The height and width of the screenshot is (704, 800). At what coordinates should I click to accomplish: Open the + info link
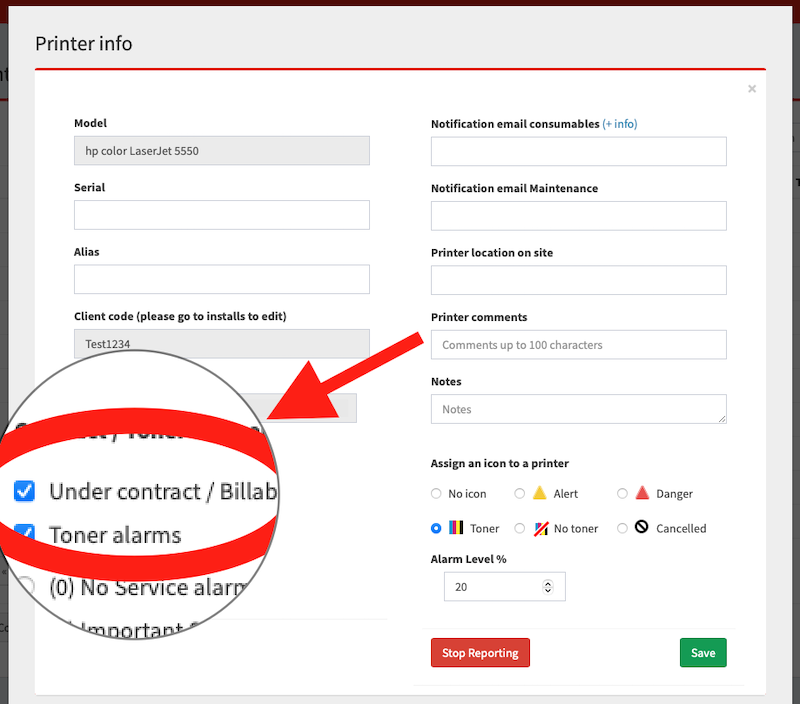tap(619, 124)
